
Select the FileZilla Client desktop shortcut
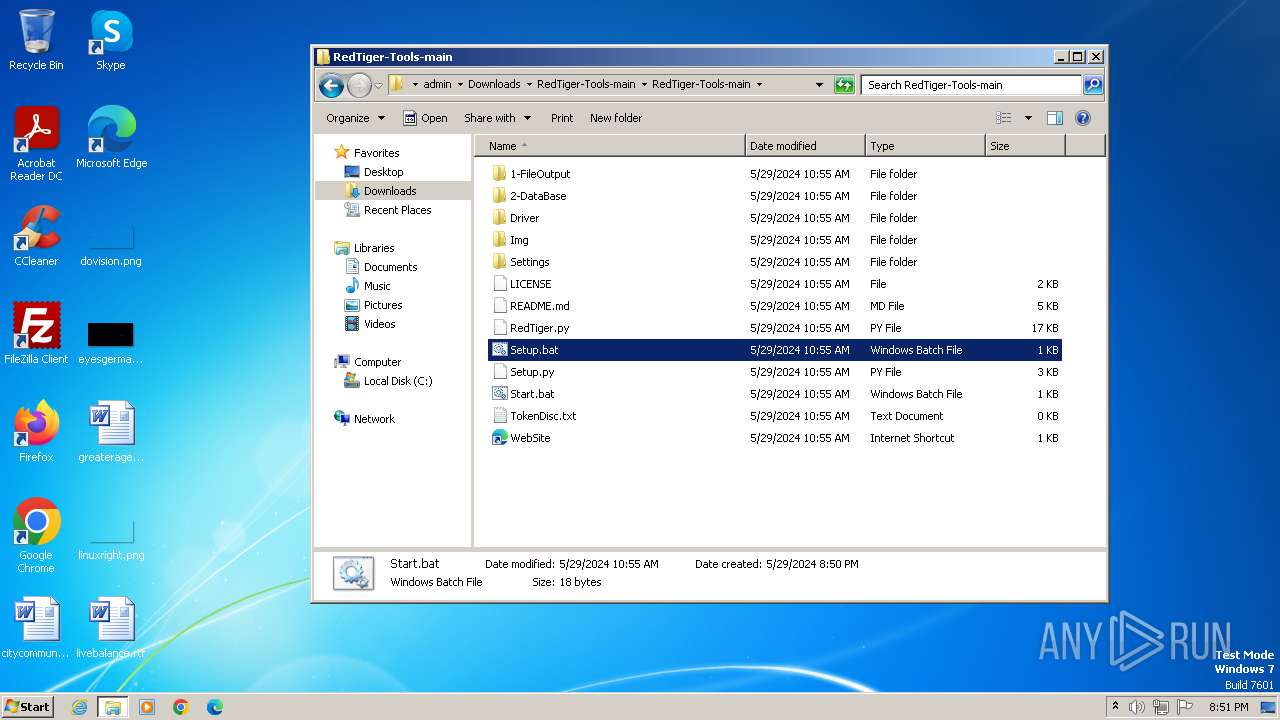coord(36,334)
